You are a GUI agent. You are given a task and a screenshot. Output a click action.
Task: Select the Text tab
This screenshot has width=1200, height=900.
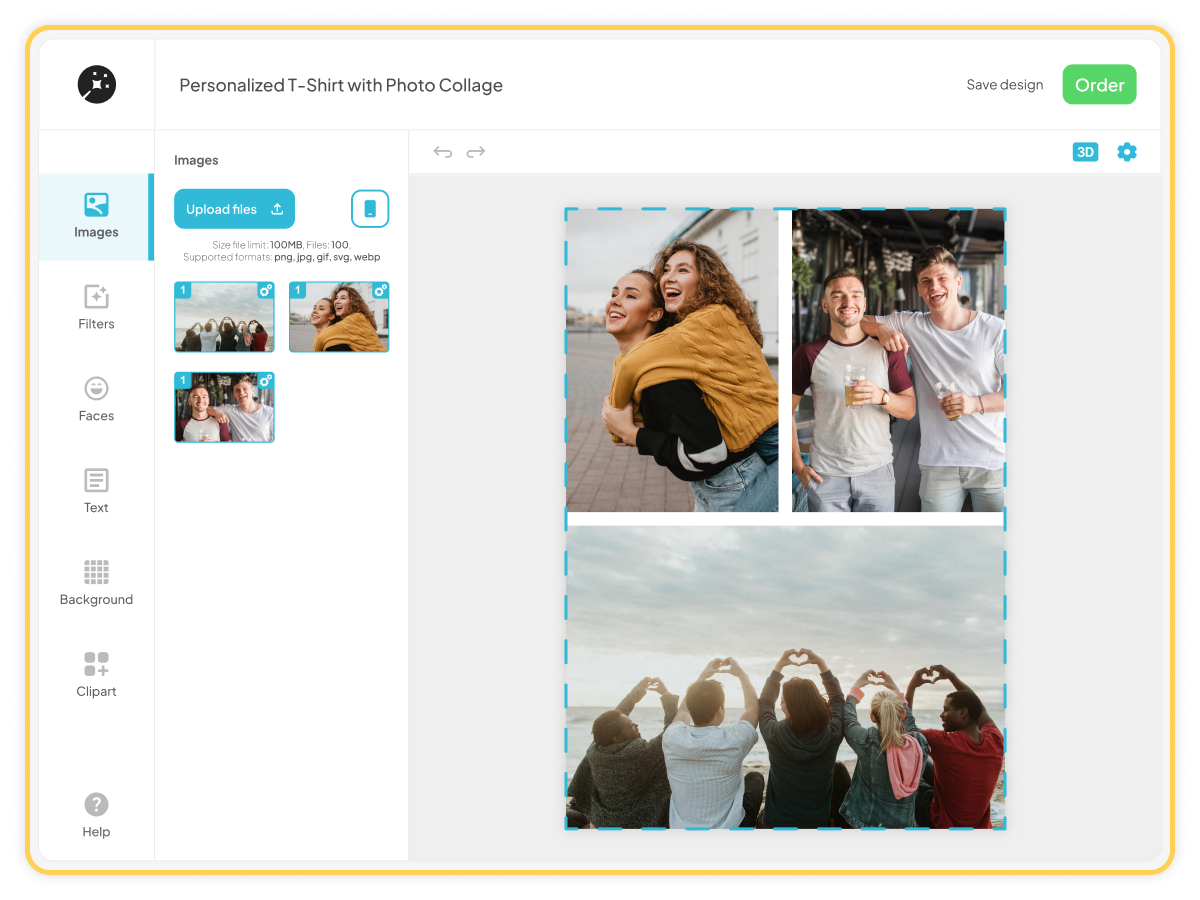tap(96, 492)
